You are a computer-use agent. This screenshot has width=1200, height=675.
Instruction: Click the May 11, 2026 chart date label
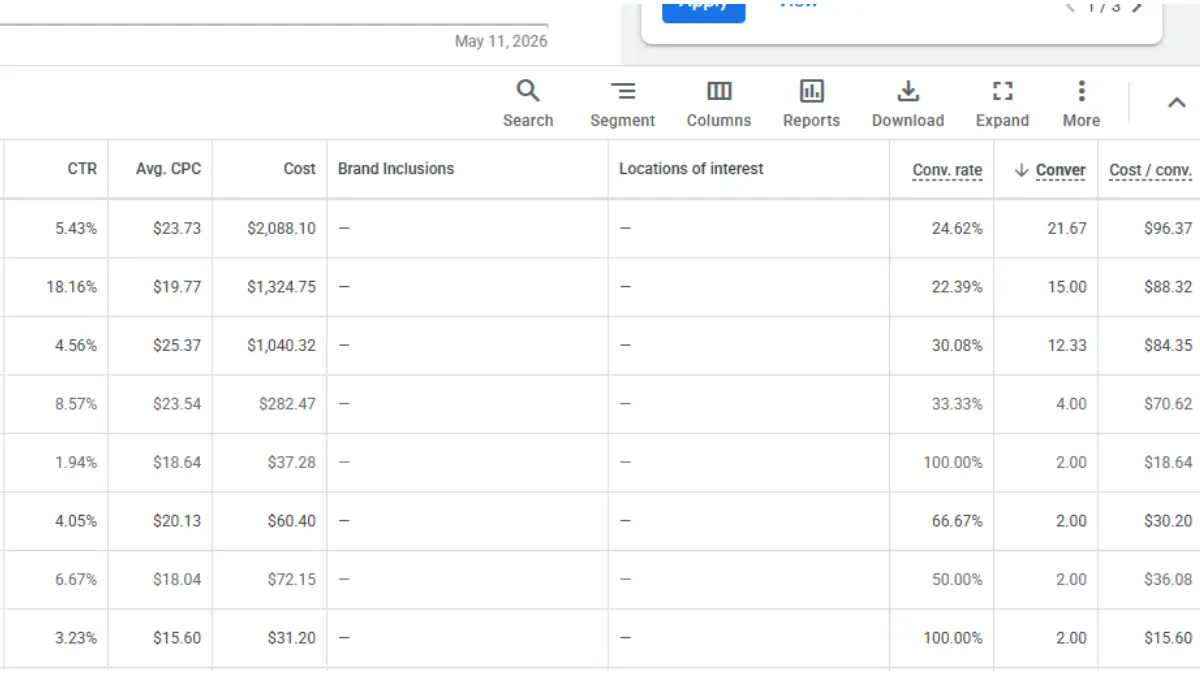click(501, 41)
